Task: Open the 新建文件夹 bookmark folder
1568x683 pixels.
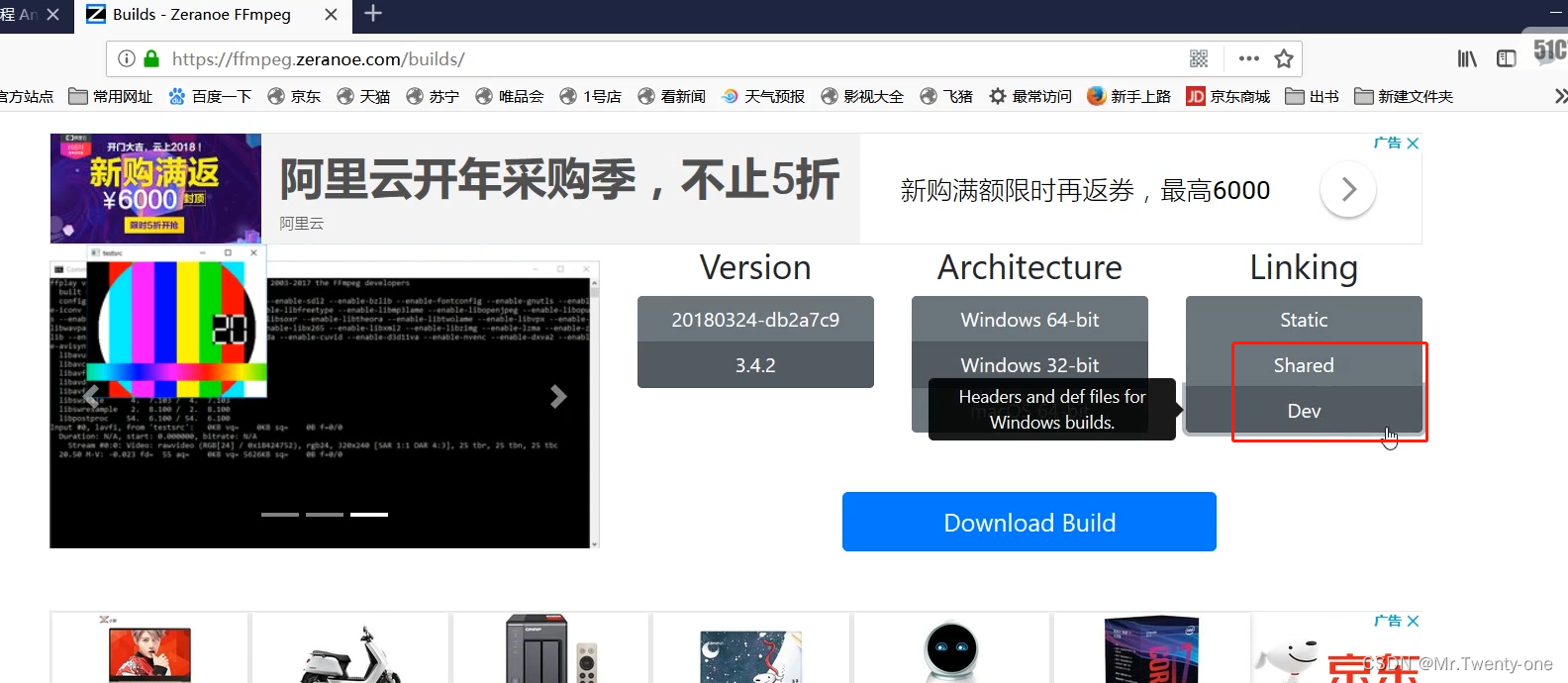Action: (x=1404, y=96)
